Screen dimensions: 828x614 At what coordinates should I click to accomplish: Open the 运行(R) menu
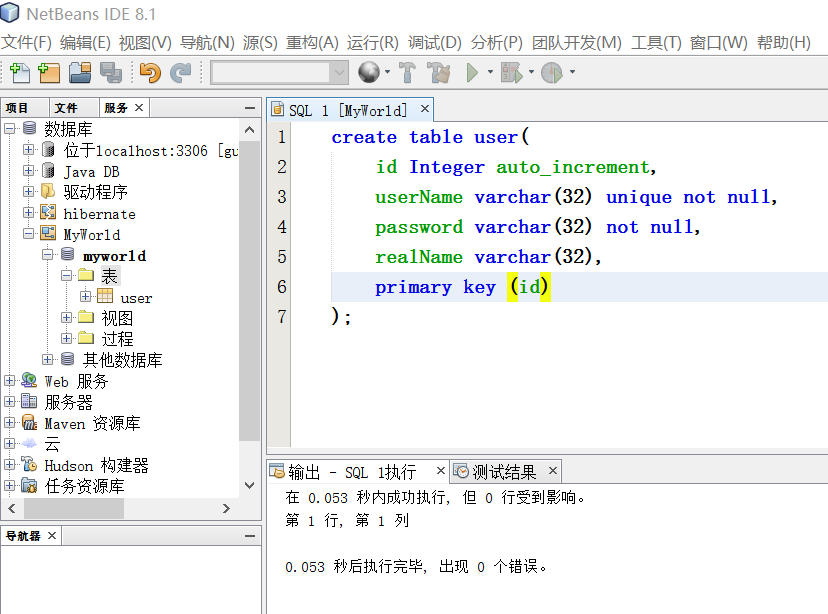[x=372, y=42]
